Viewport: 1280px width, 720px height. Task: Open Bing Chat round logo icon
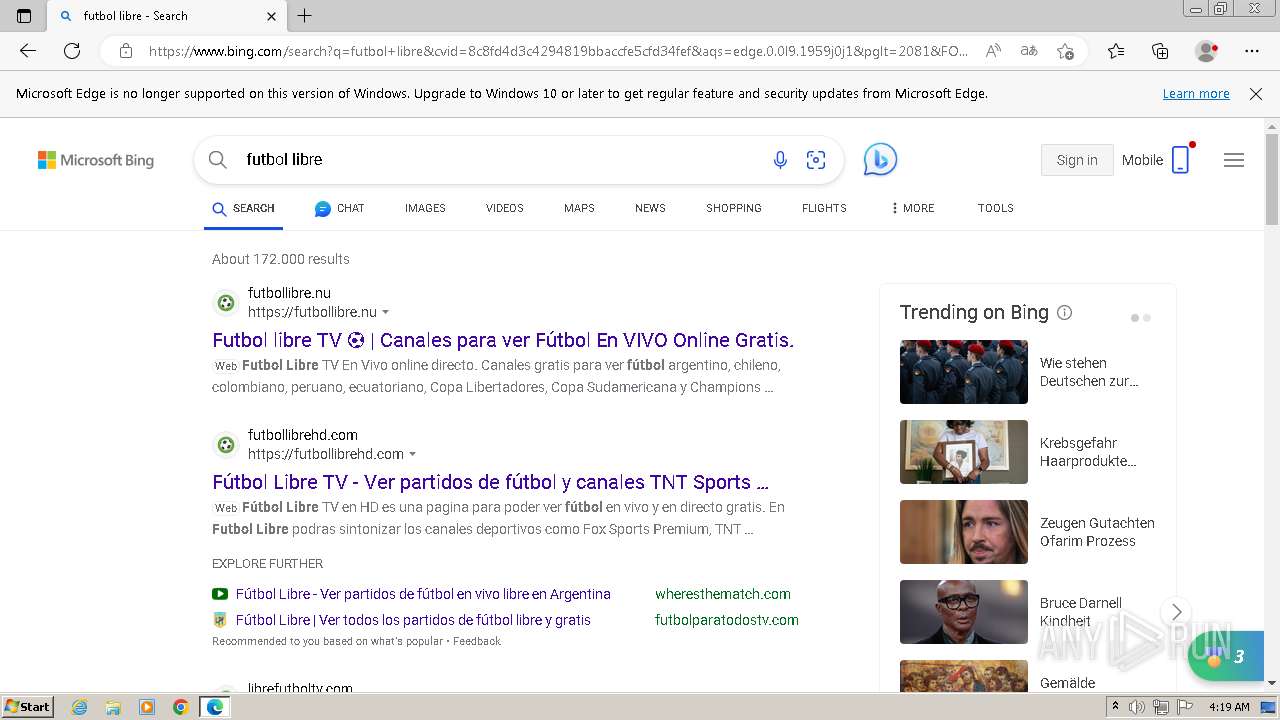coord(880,159)
